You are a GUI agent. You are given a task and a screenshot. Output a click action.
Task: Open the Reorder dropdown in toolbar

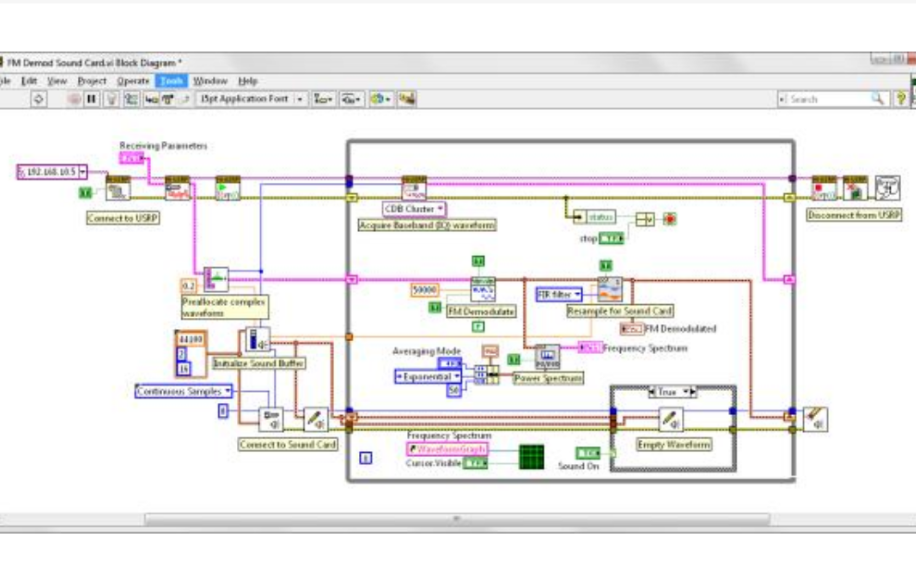pos(380,99)
